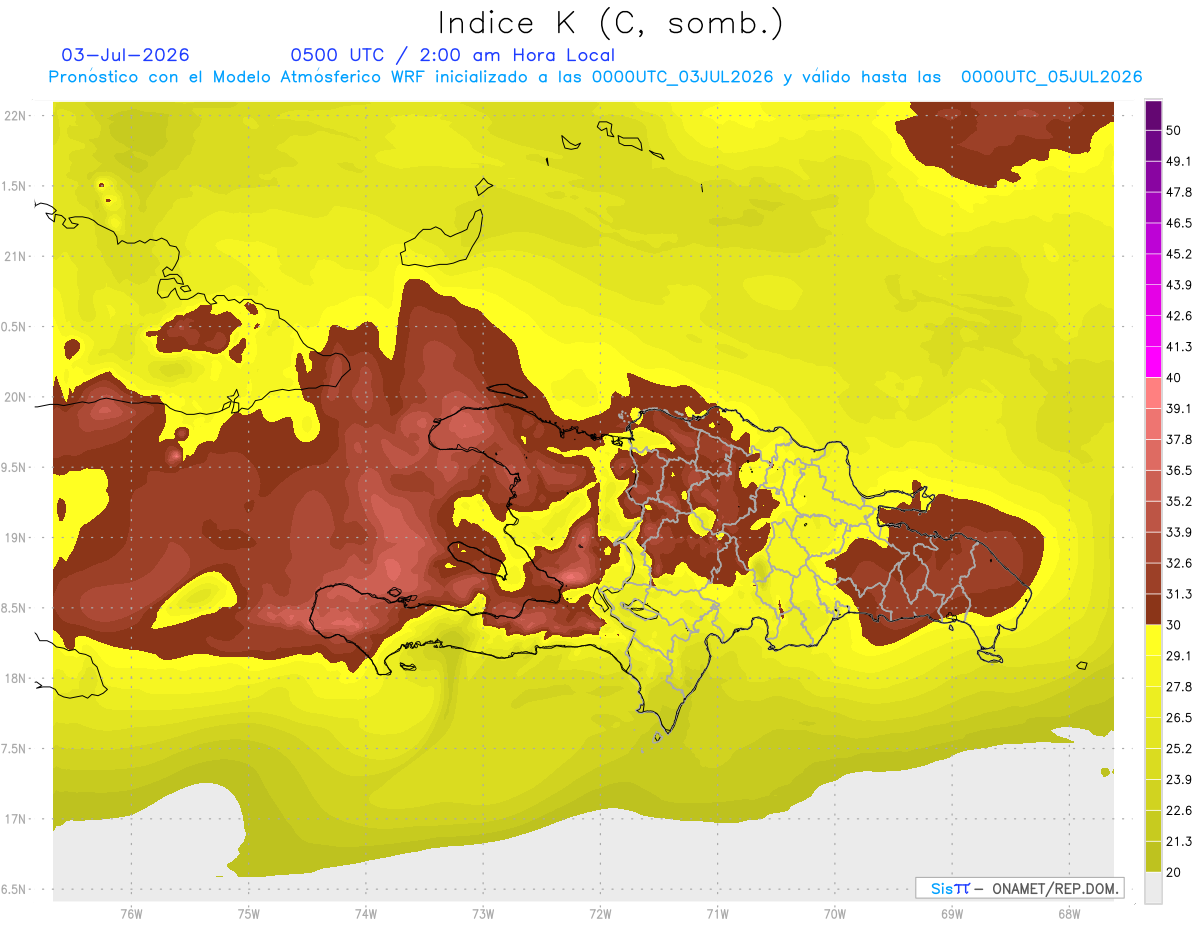Click the 17N latitude label
The width and height of the screenshot is (1200, 927).
(x=16, y=819)
